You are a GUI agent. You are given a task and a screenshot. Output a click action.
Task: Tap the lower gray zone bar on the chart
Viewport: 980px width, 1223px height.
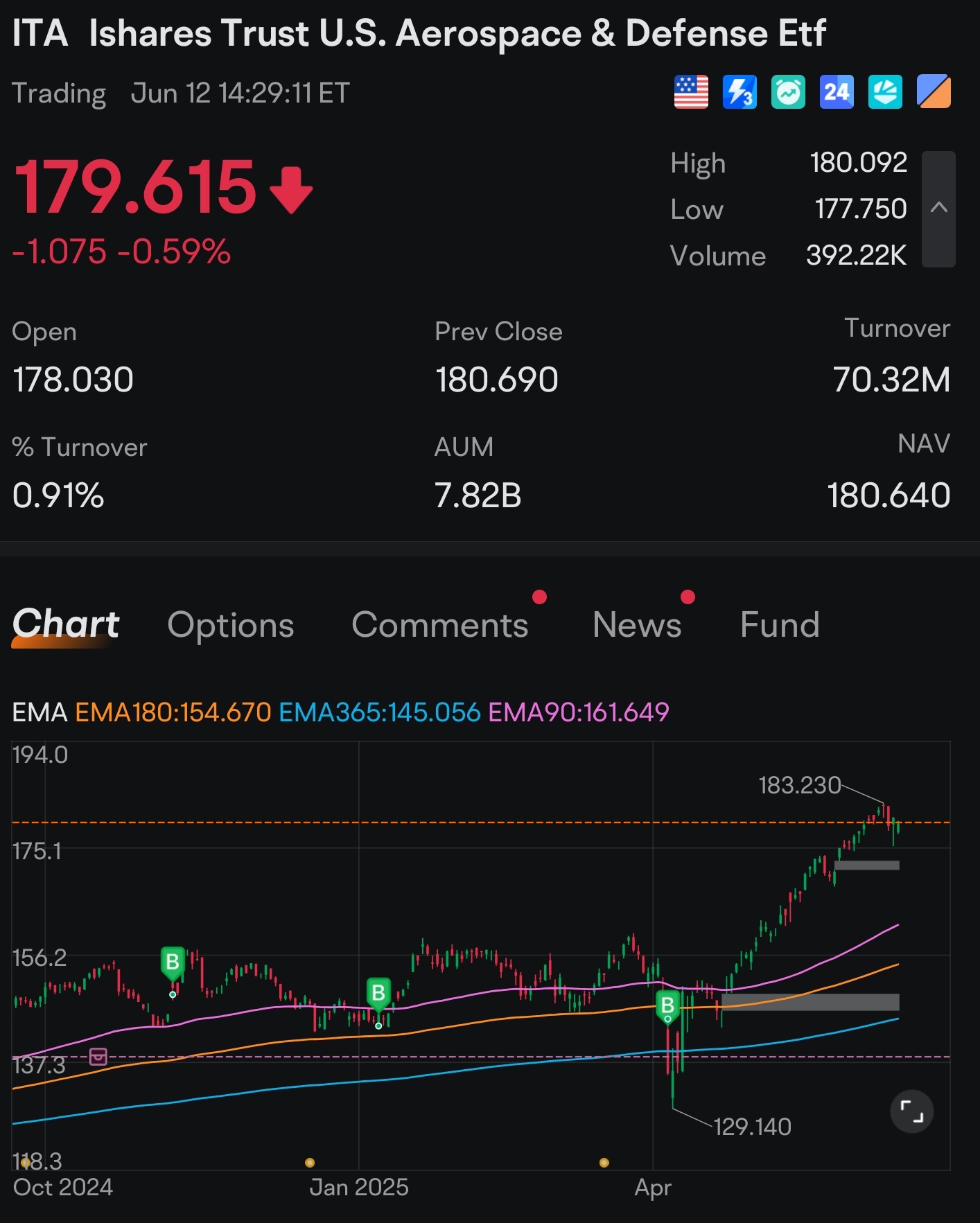(x=810, y=1002)
